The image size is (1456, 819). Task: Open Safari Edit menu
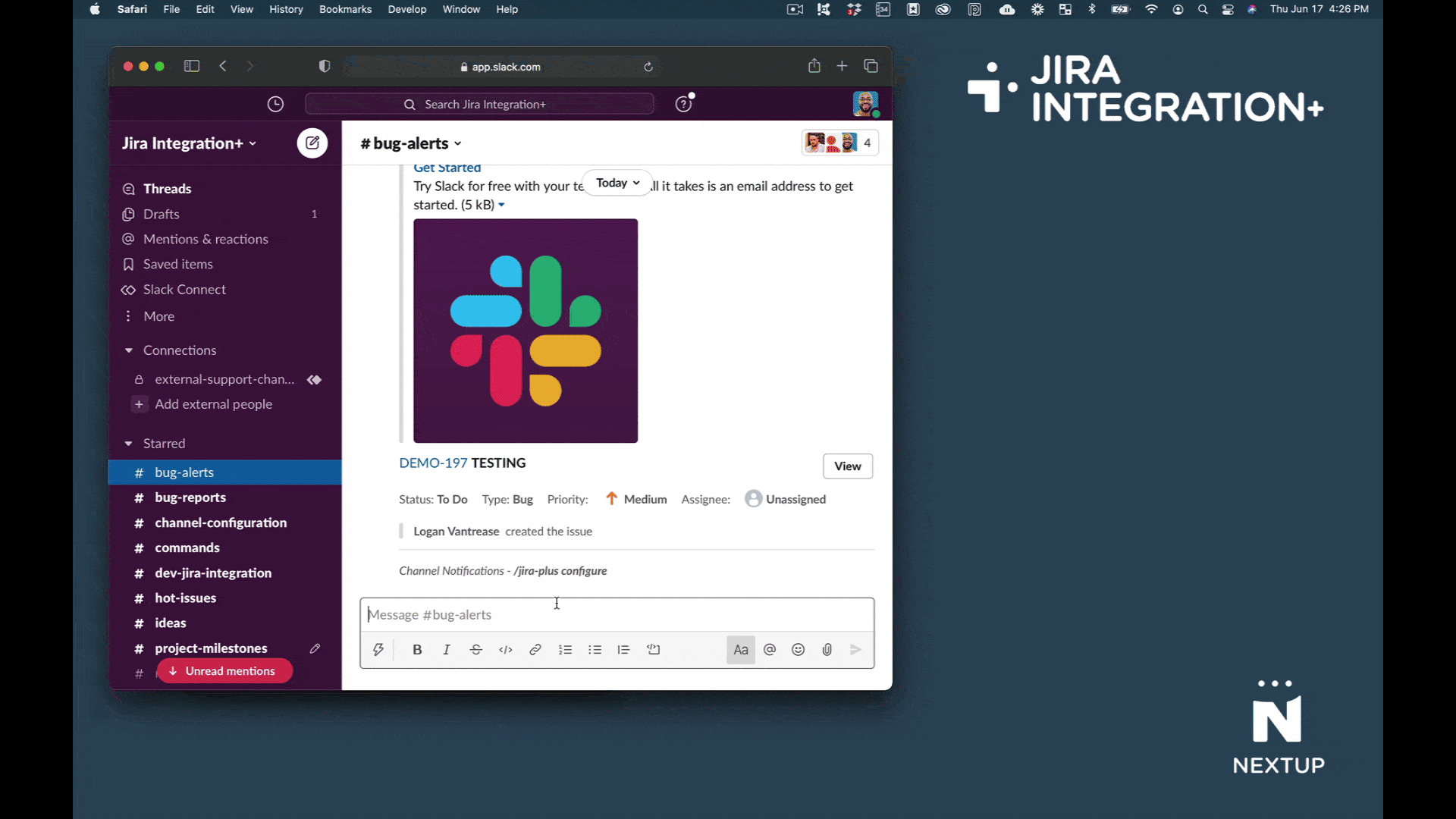coord(205,9)
